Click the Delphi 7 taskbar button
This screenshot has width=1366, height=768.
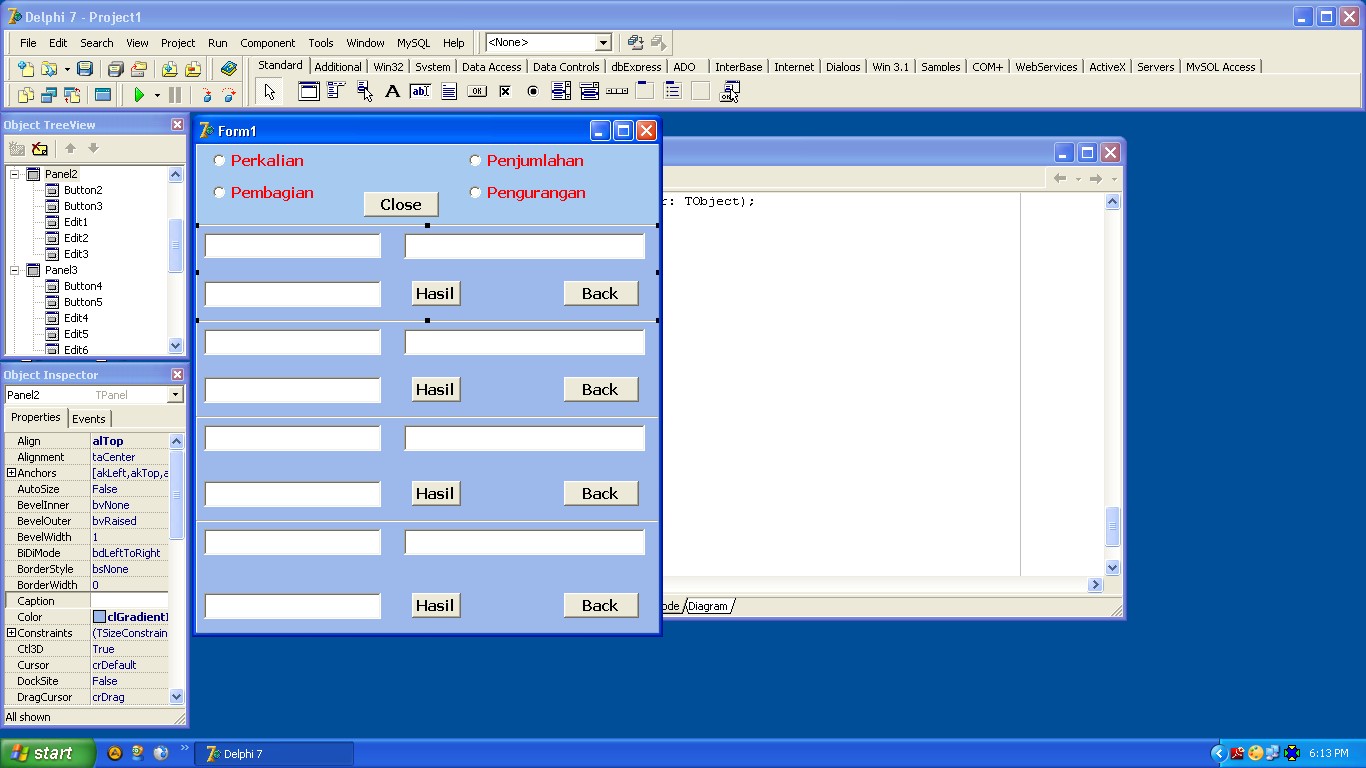point(274,754)
